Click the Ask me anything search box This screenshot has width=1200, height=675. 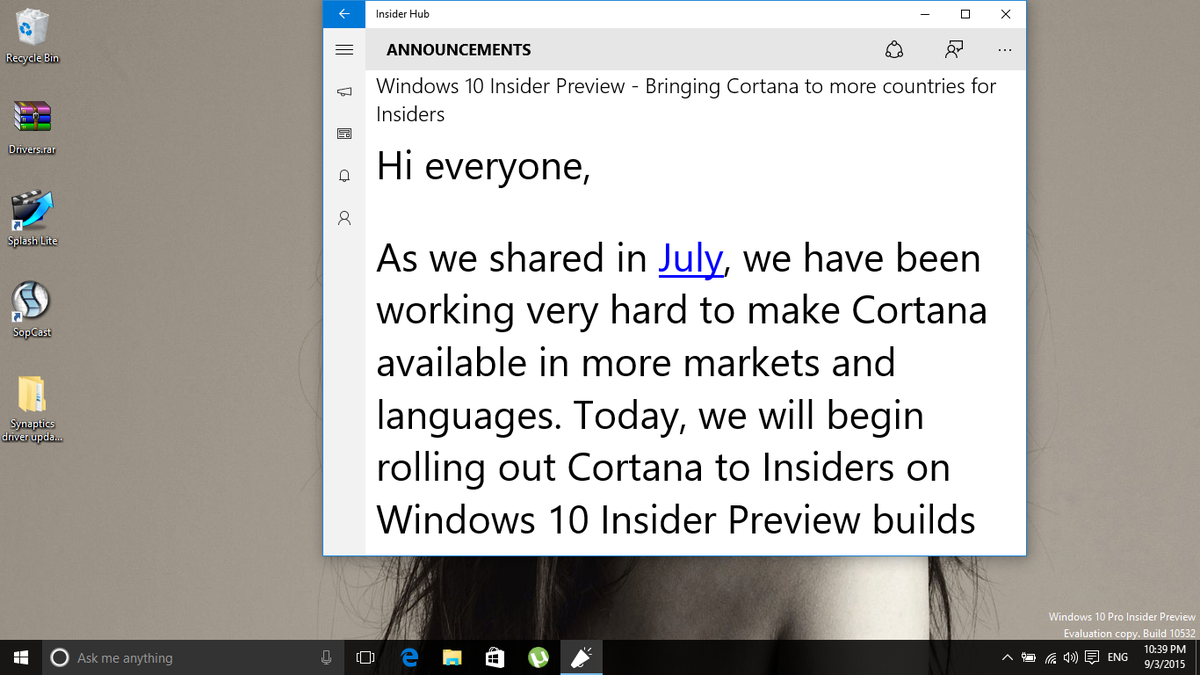pos(192,657)
